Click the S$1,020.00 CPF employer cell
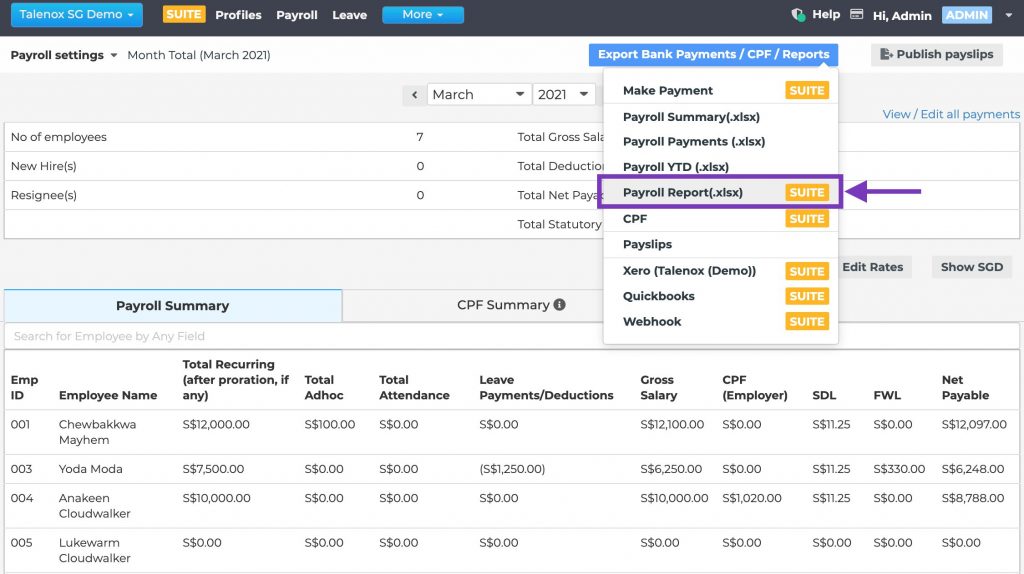This screenshot has width=1024, height=574. click(x=752, y=498)
